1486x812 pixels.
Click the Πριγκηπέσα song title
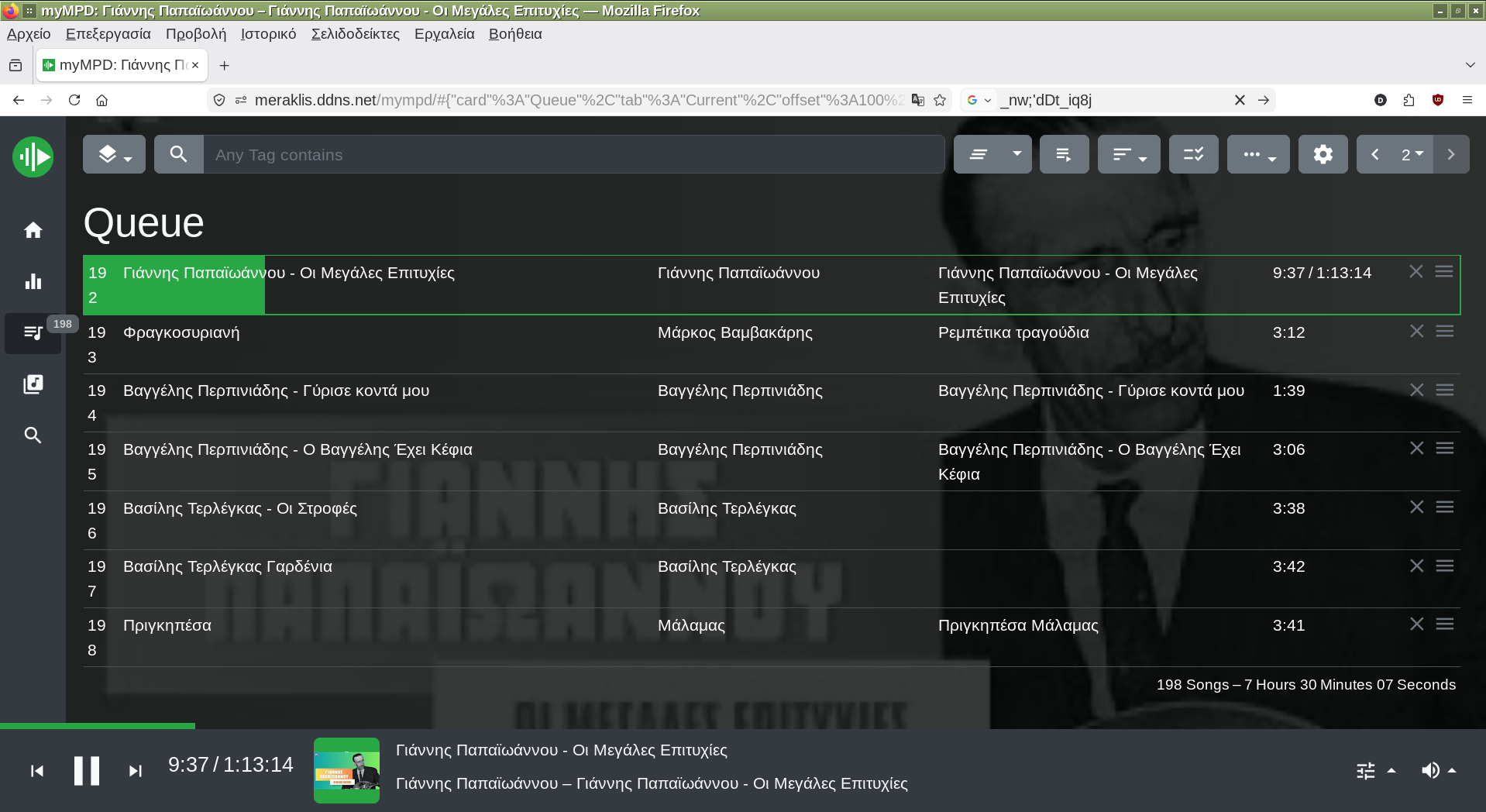click(167, 625)
